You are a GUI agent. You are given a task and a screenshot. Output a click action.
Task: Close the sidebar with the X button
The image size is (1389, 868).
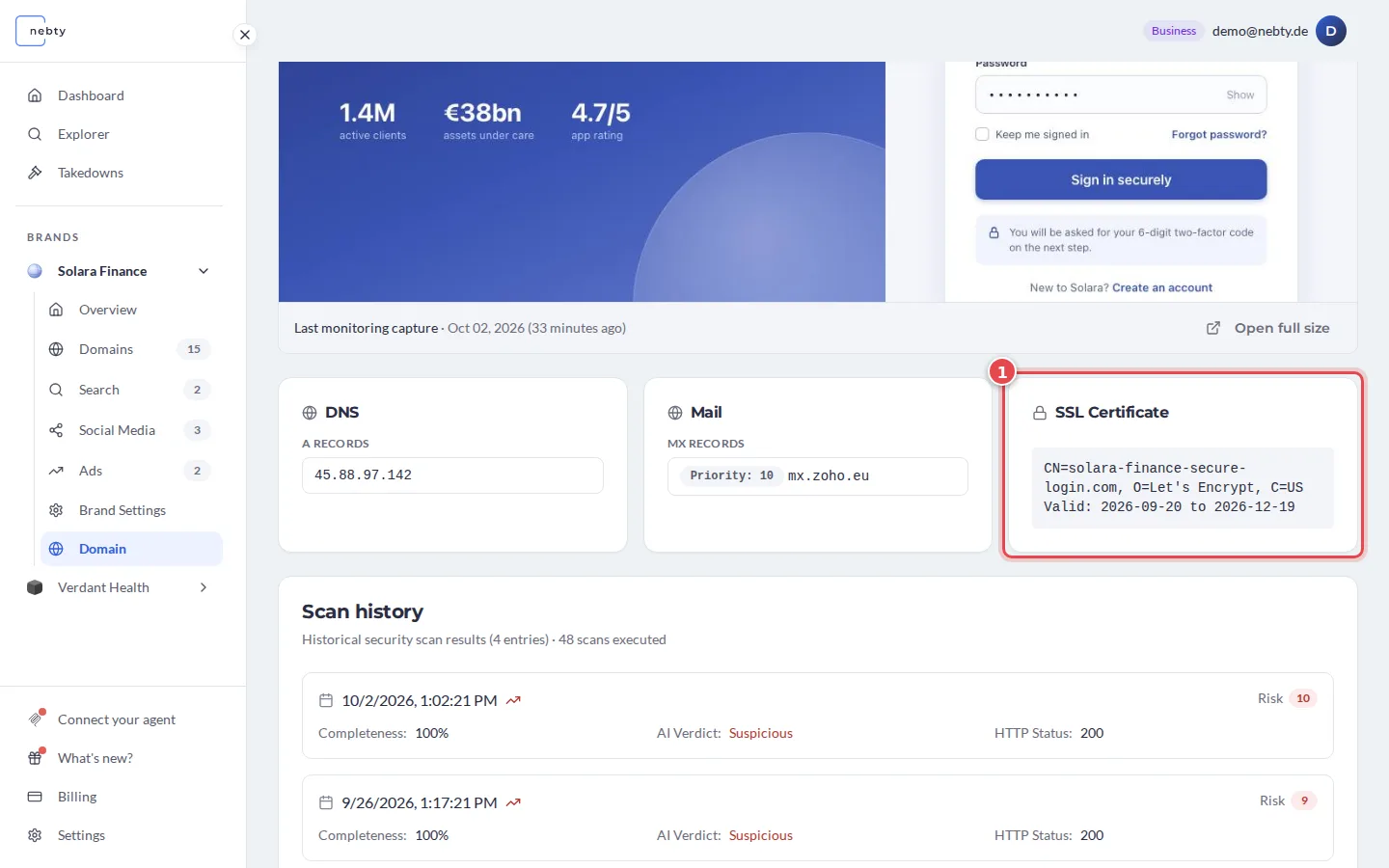245,35
